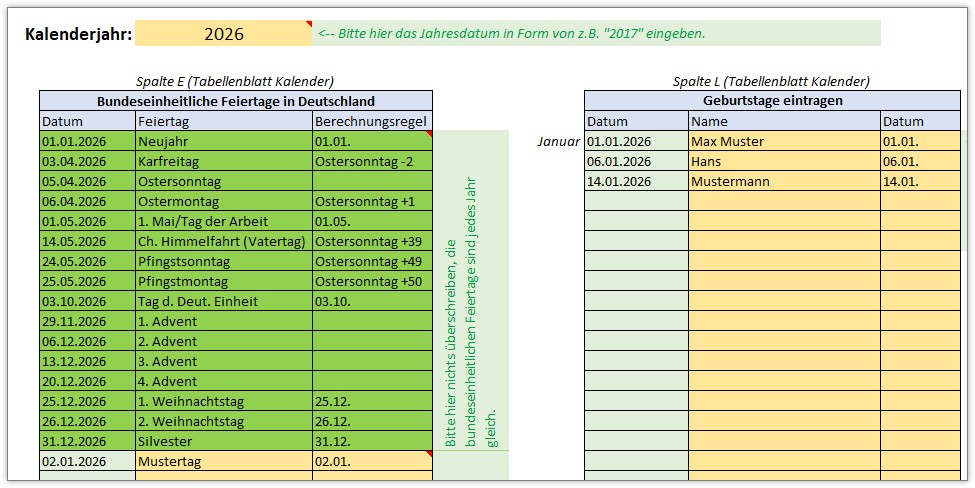Image resolution: width=975 pixels, height=488 pixels.
Task: Select the 'Hans' birthday name cell
Action: (783, 161)
